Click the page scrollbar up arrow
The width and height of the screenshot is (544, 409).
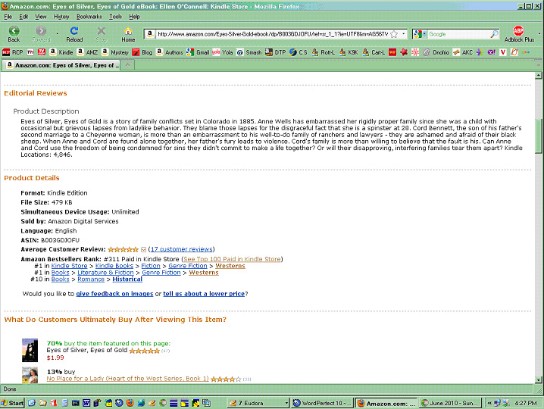coord(538,75)
